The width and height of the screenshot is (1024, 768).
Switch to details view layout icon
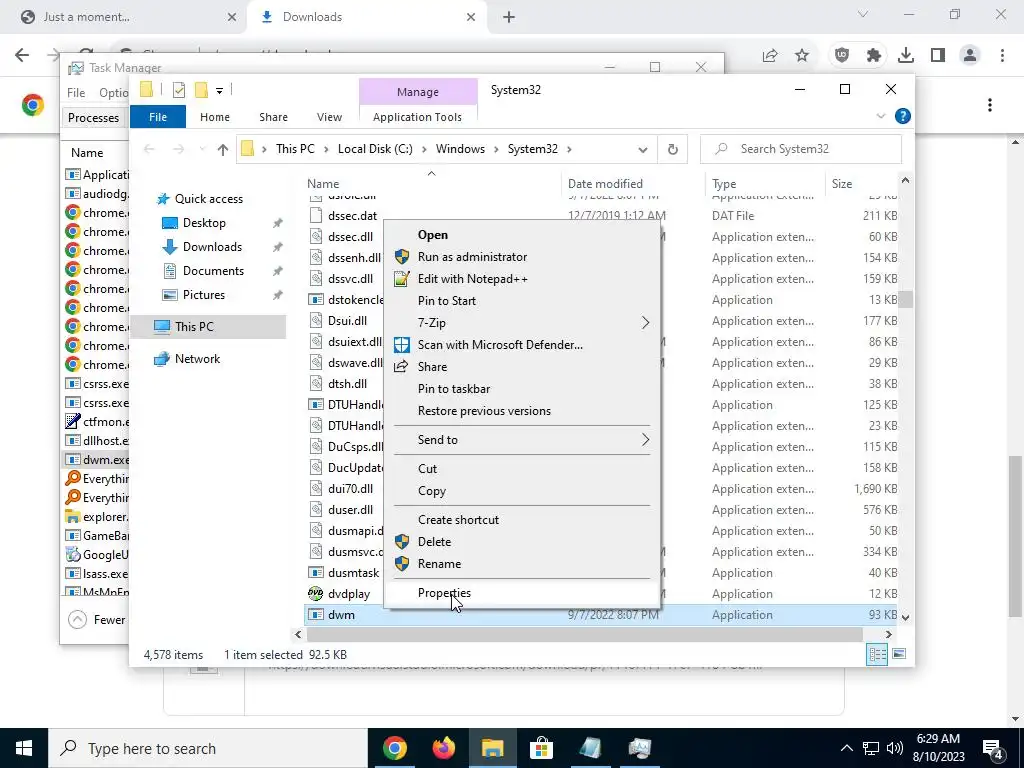877,654
